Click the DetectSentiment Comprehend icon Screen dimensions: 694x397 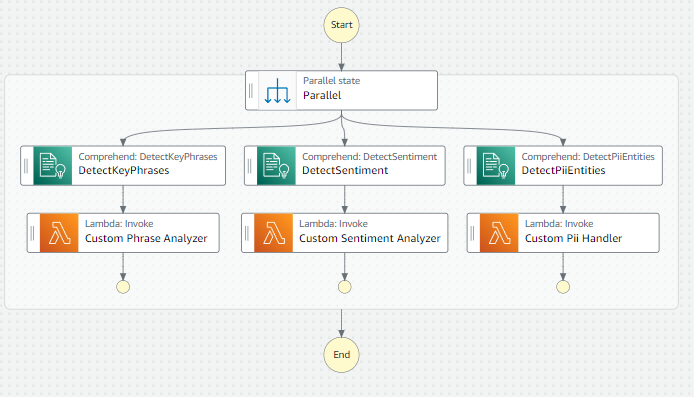click(x=276, y=166)
